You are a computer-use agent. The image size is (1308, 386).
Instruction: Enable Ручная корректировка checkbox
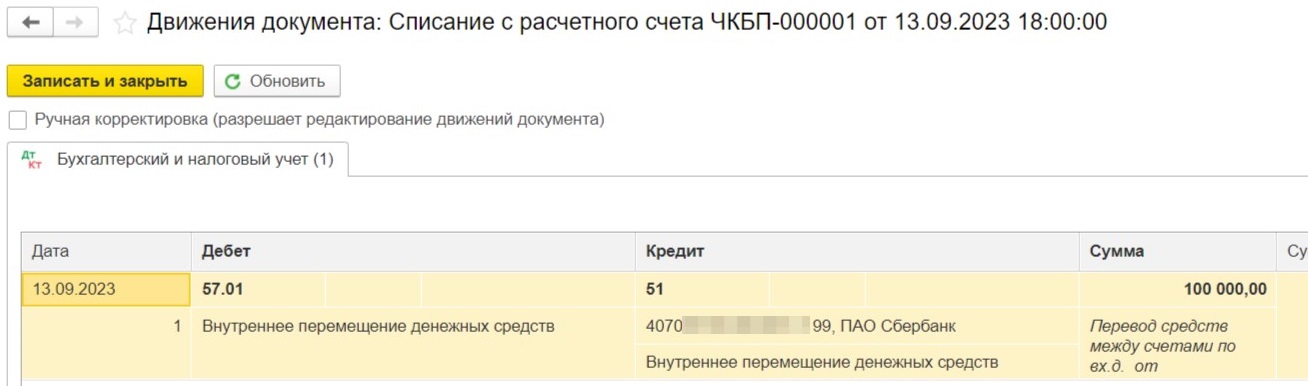click(17, 120)
